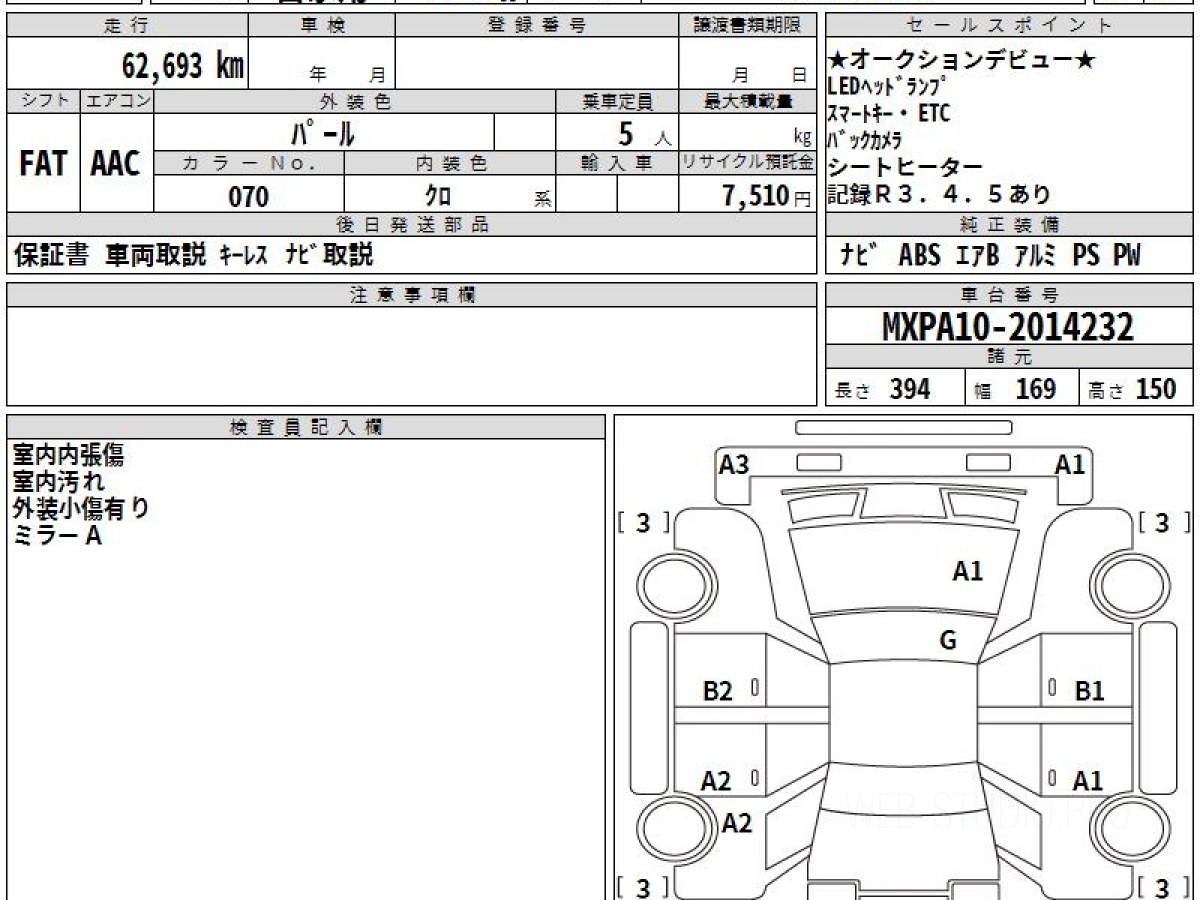Click the 注意事項欄 header
Viewport: 1200px width, 900px height.
click(411, 295)
